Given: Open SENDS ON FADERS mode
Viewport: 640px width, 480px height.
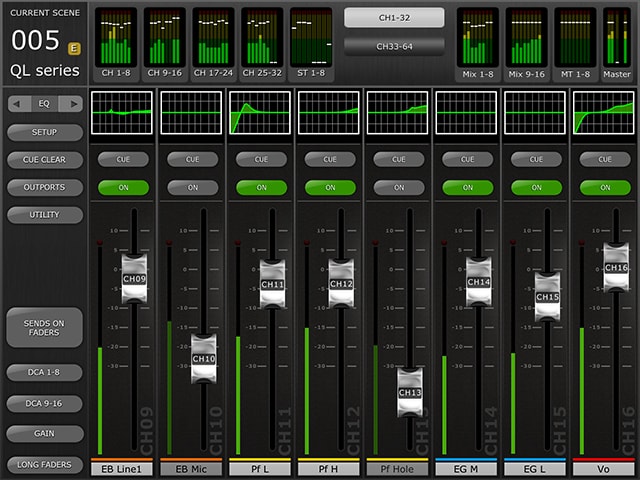Looking at the screenshot, I should pos(44,327).
